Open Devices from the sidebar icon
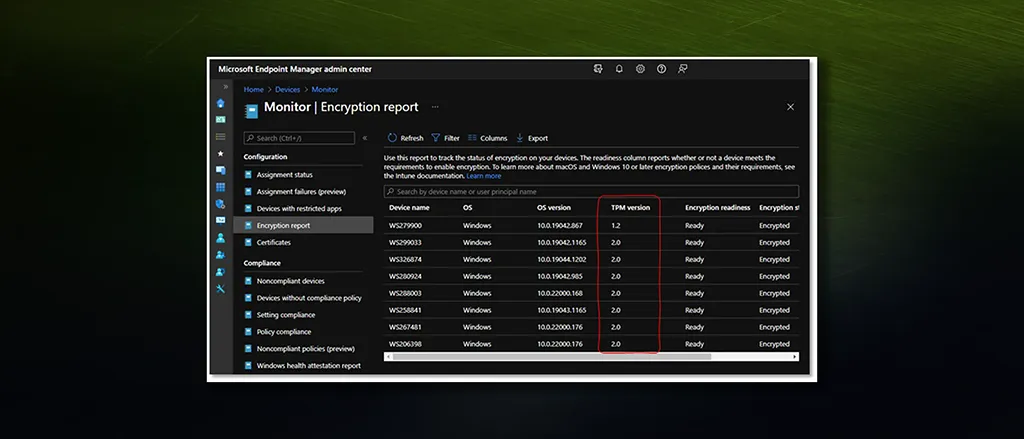The height and width of the screenshot is (439, 1024). (221, 170)
